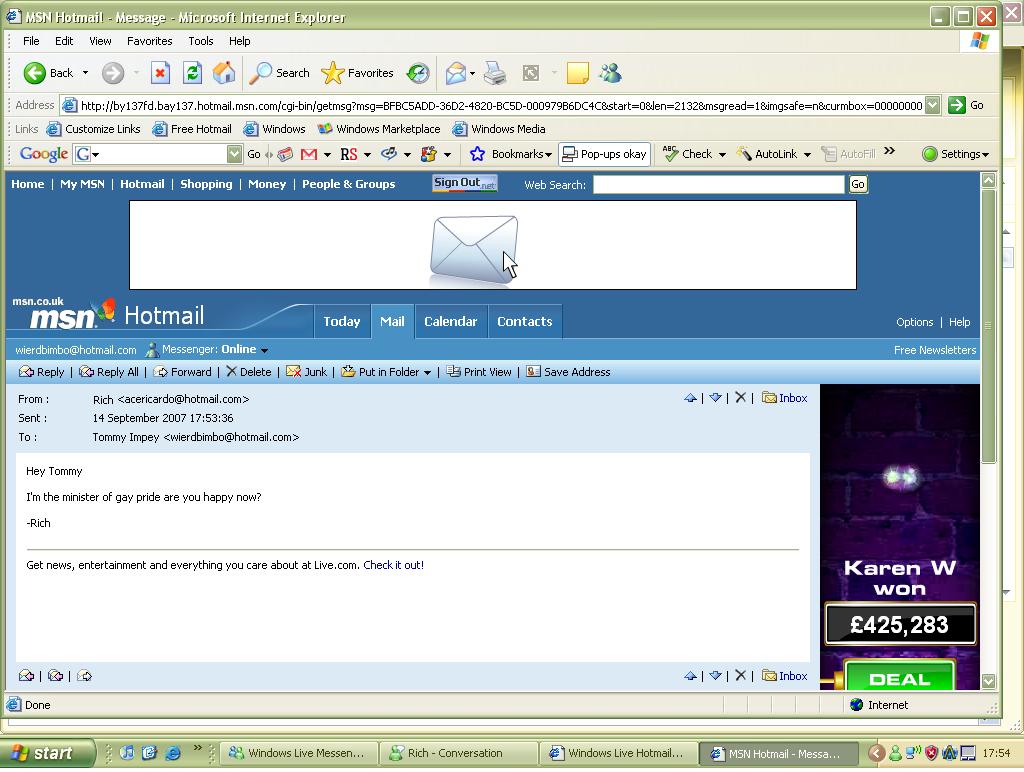Go to next message using top down arrow
The width and height of the screenshot is (1024, 772).
click(715, 398)
